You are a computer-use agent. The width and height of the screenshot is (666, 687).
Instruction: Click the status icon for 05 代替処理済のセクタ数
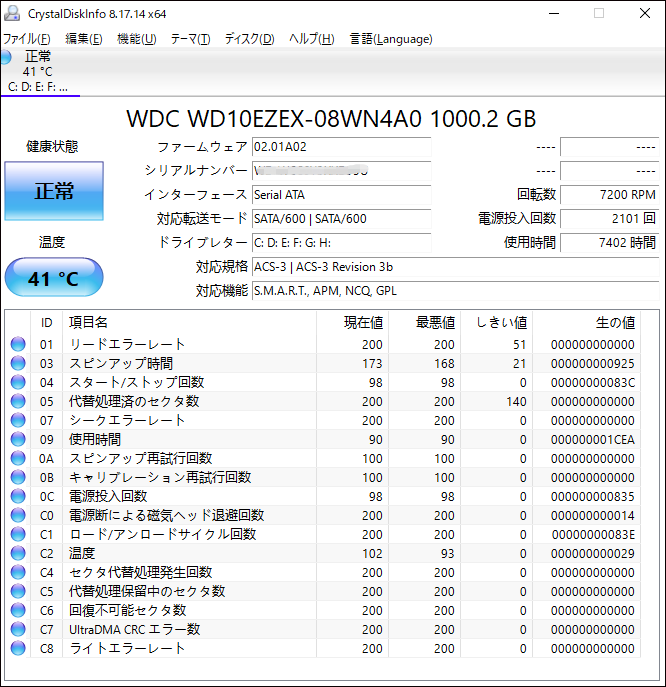point(18,401)
